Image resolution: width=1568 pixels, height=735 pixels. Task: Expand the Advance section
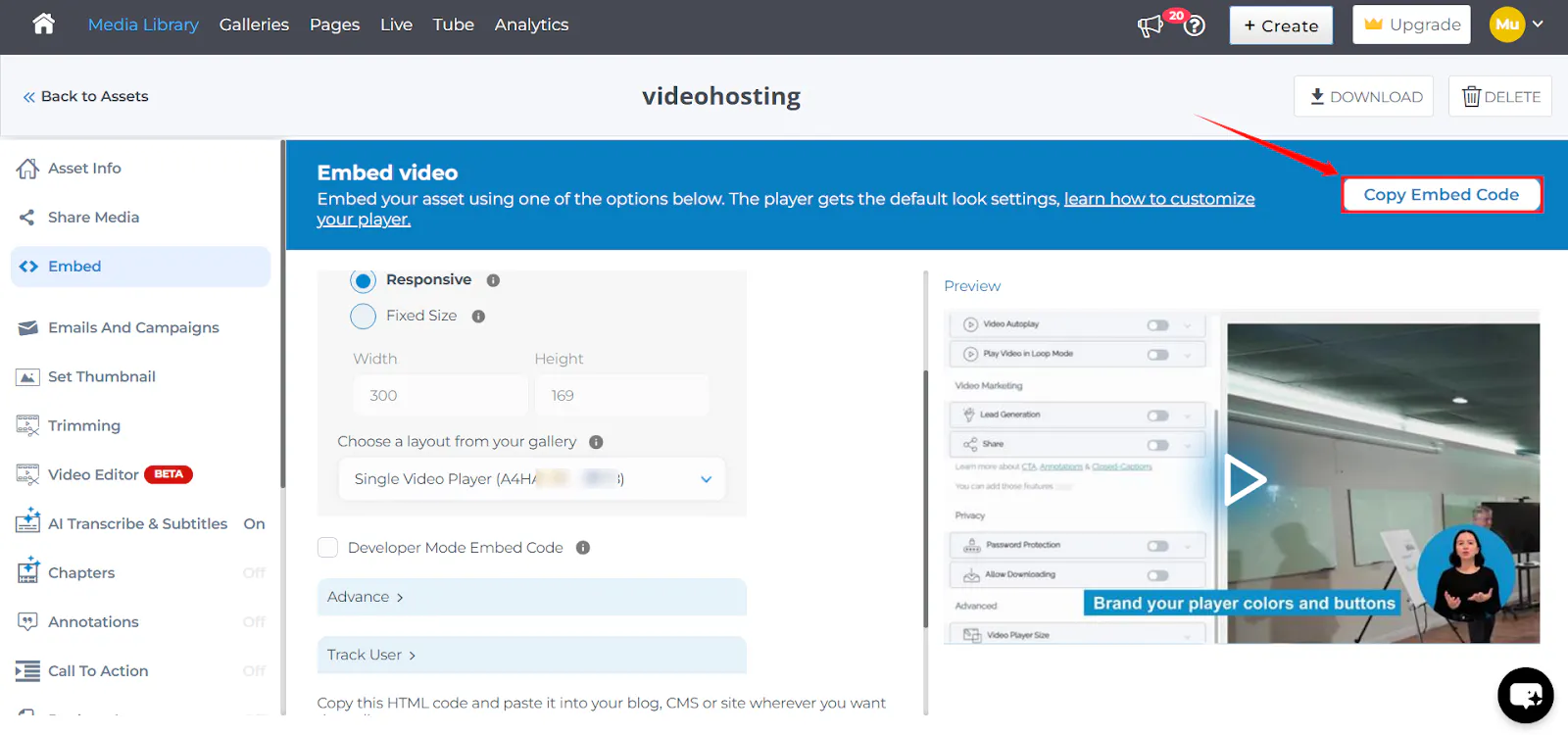[532, 597]
